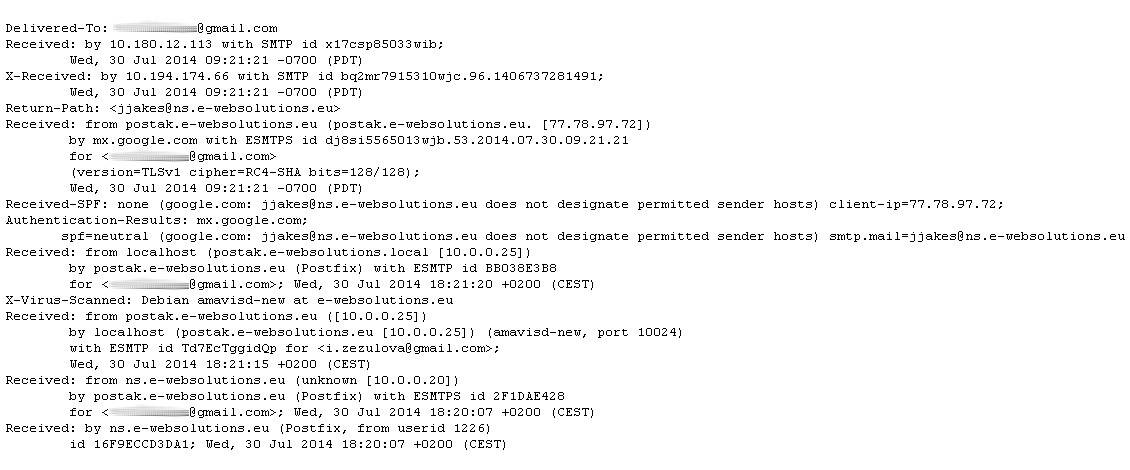Select the Return-Path email address

click(x=226, y=108)
